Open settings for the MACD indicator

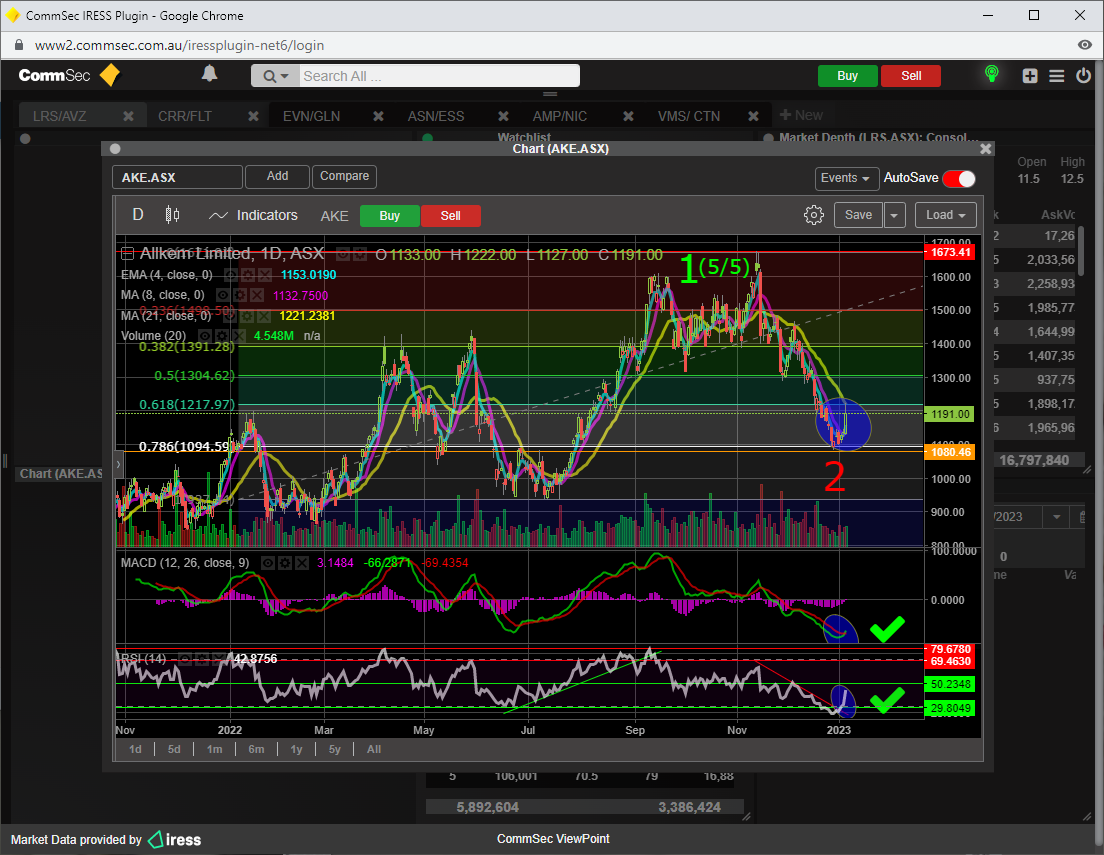pos(284,563)
